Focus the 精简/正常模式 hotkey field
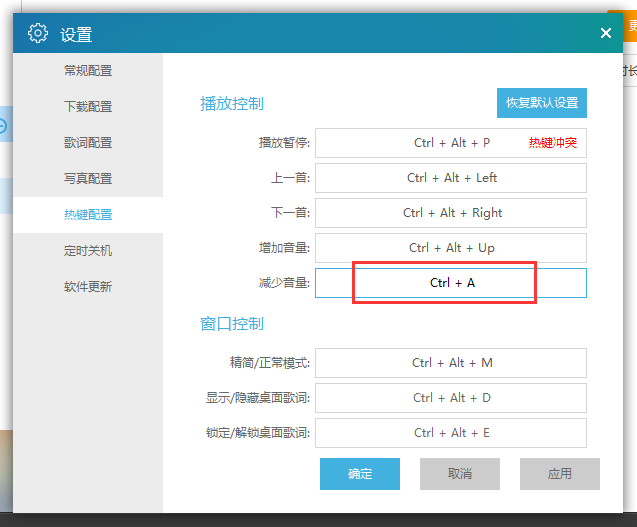This screenshot has width=637, height=527. (450, 363)
